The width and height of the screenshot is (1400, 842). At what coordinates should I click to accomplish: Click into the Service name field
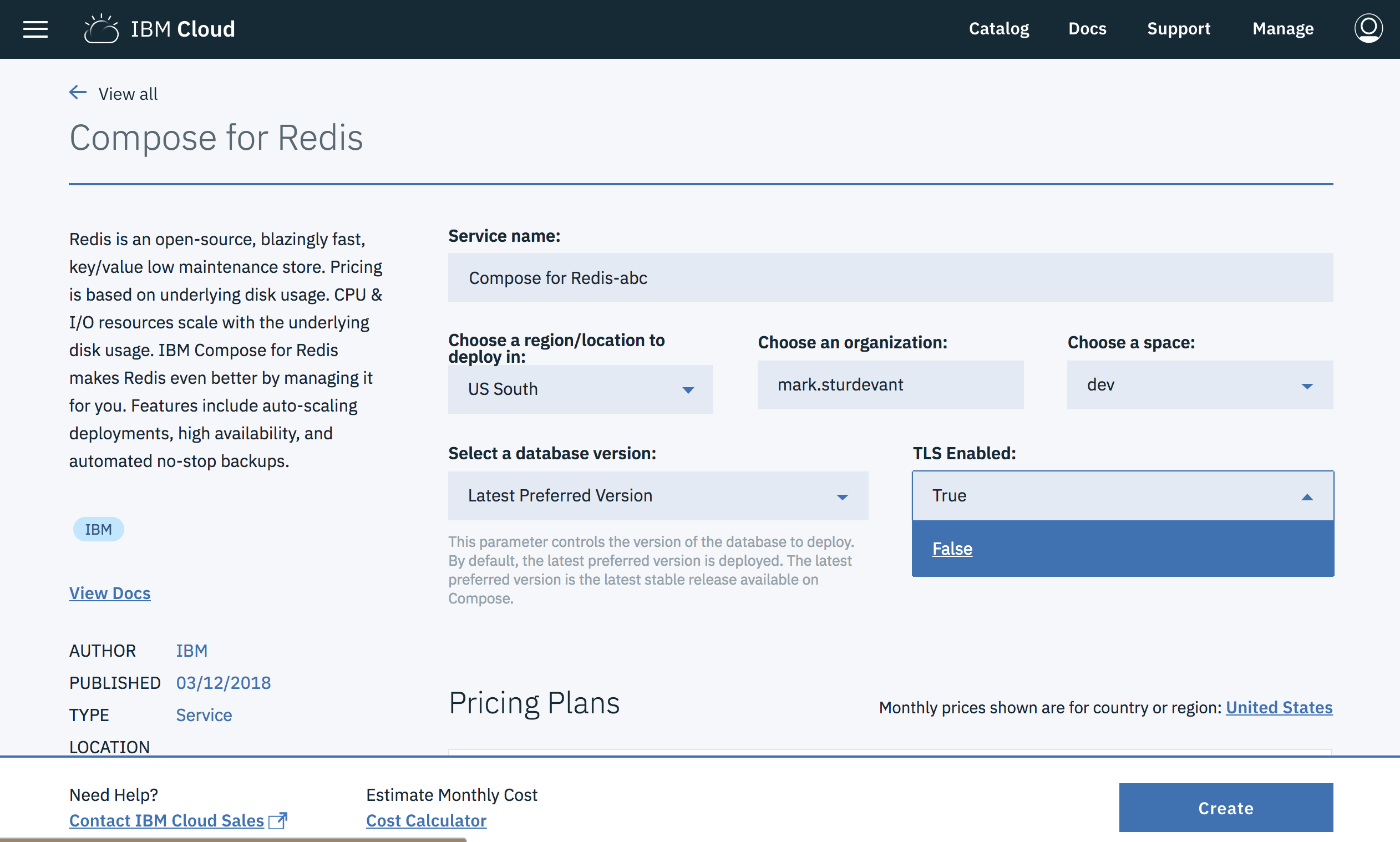(890, 278)
